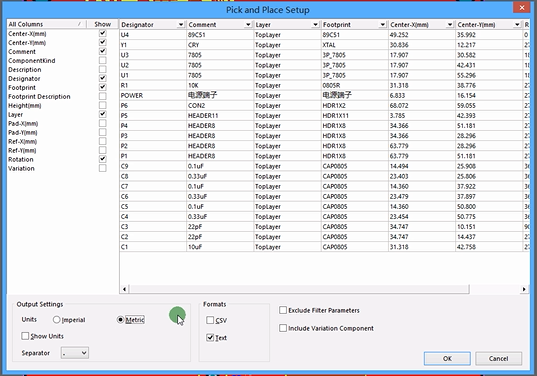Open the Center-Y(mm) column filter dropdown
This screenshot has width=537, height=376.
pyautogui.click(x=517, y=25)
